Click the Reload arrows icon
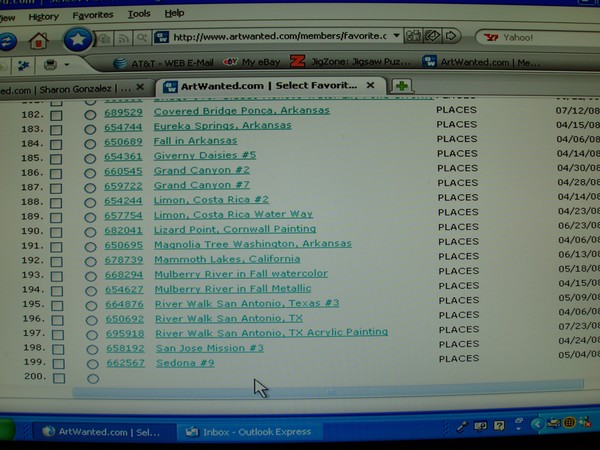The image size is (600, 450). click(8, 41)
